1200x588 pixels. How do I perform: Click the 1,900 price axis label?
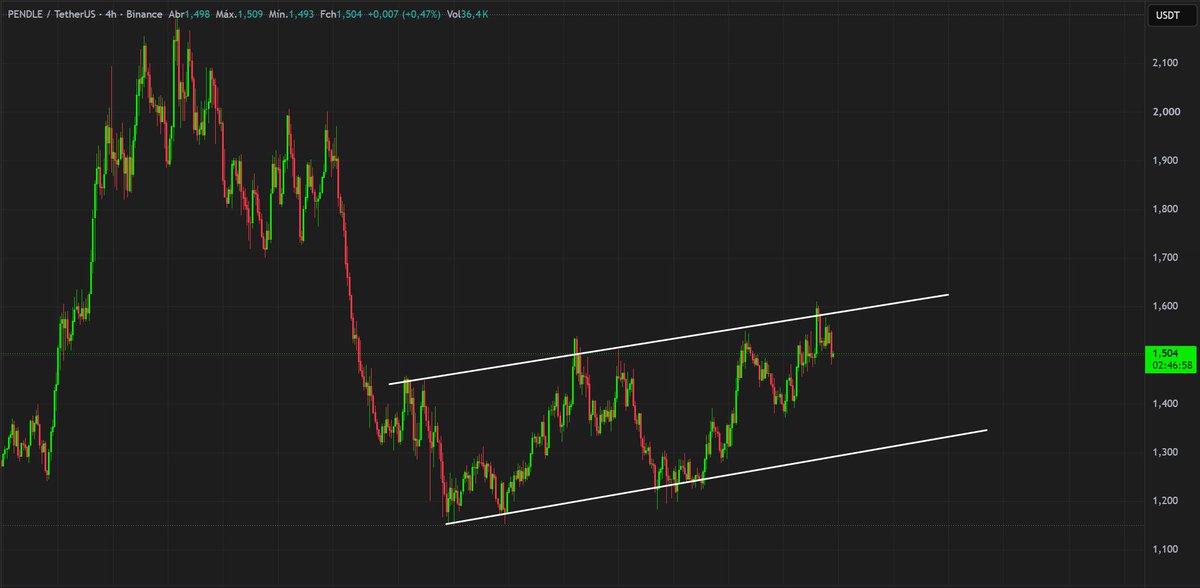pyautogui.click(x=1164, y=161)
